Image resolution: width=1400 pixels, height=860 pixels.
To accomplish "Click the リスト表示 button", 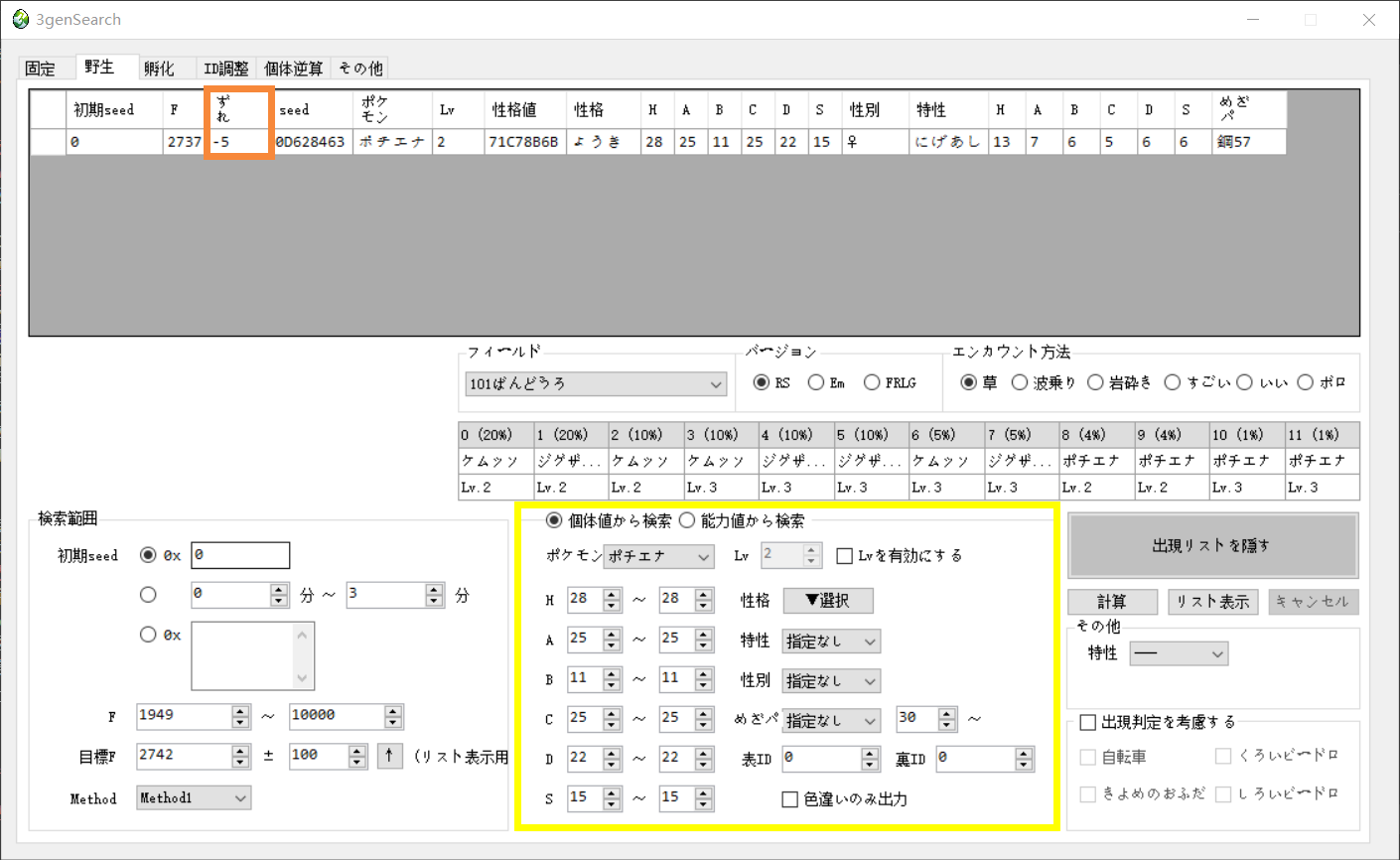I will 1212,602.
